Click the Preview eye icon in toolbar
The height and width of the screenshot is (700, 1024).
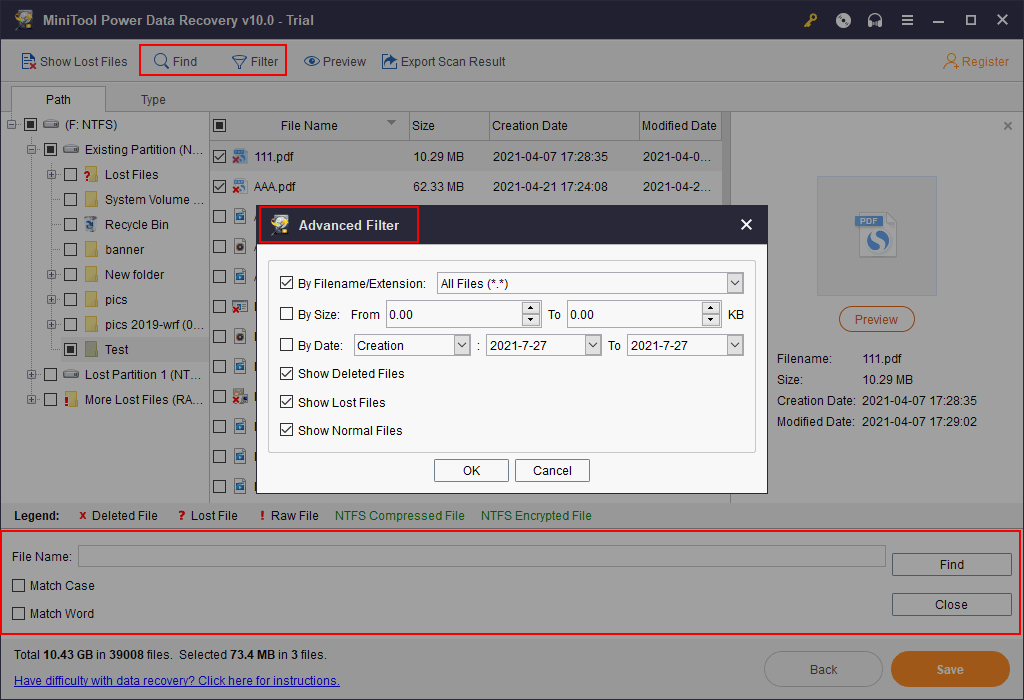pos(312,61)
